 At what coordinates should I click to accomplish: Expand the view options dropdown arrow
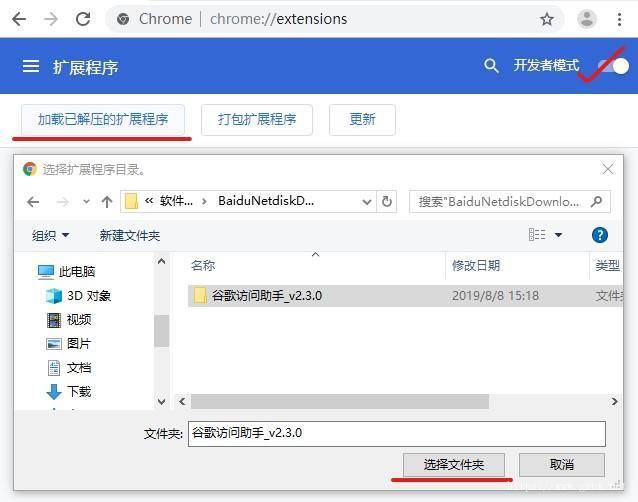559,235
